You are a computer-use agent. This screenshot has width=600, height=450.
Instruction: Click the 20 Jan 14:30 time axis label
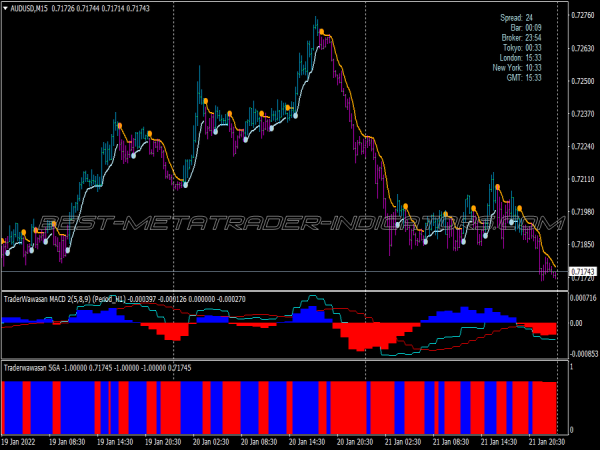click(x=307, y=442)
